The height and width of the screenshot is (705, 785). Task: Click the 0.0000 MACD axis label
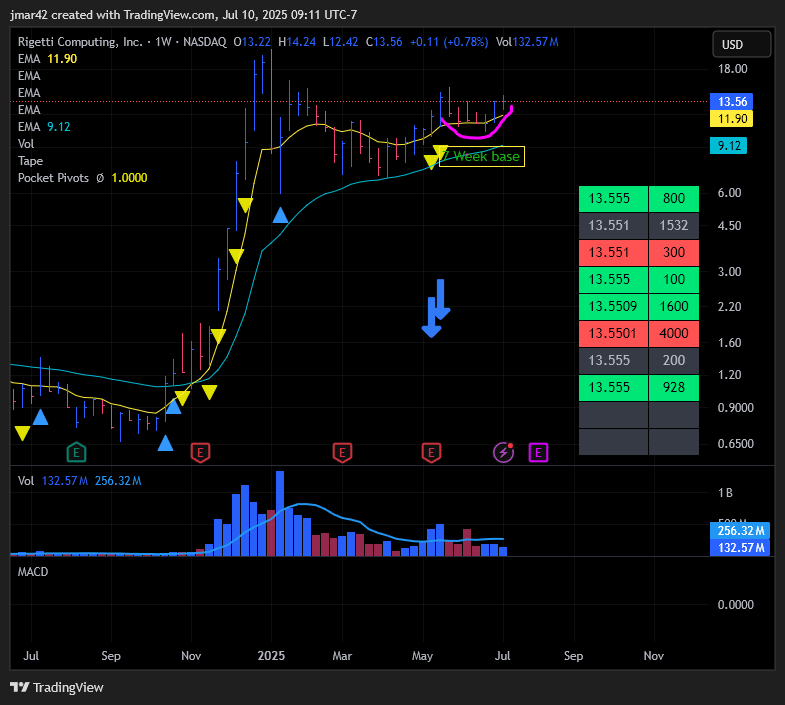click(x=735, y=605)
